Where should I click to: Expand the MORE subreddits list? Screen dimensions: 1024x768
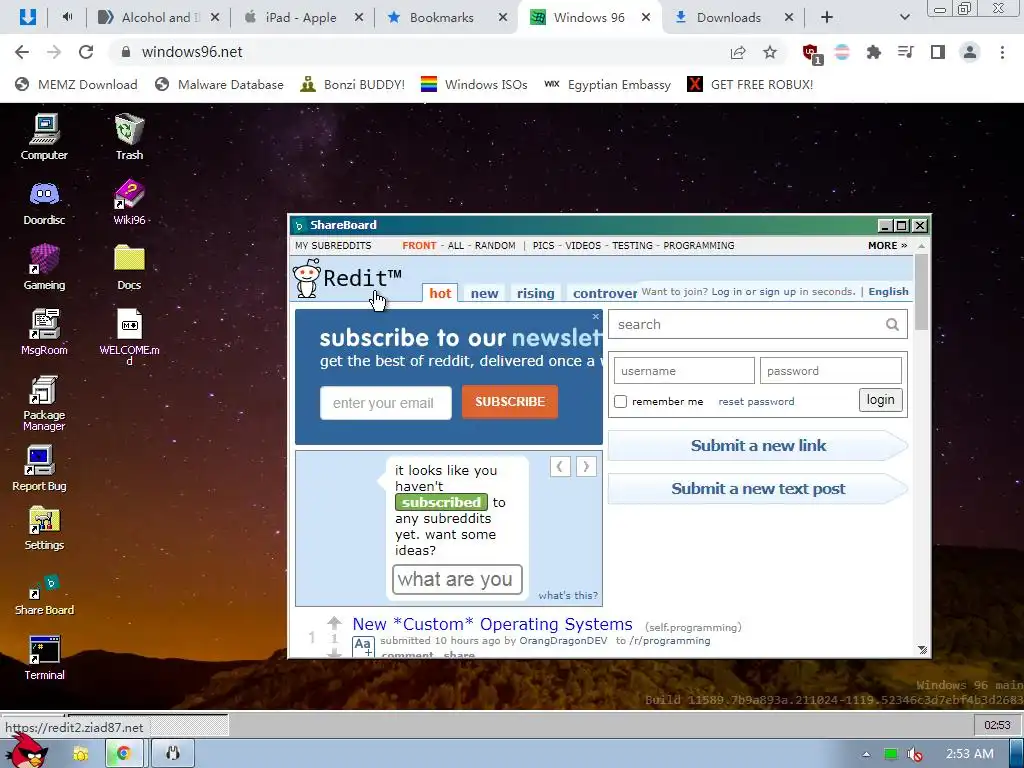[x=888, y=246]
